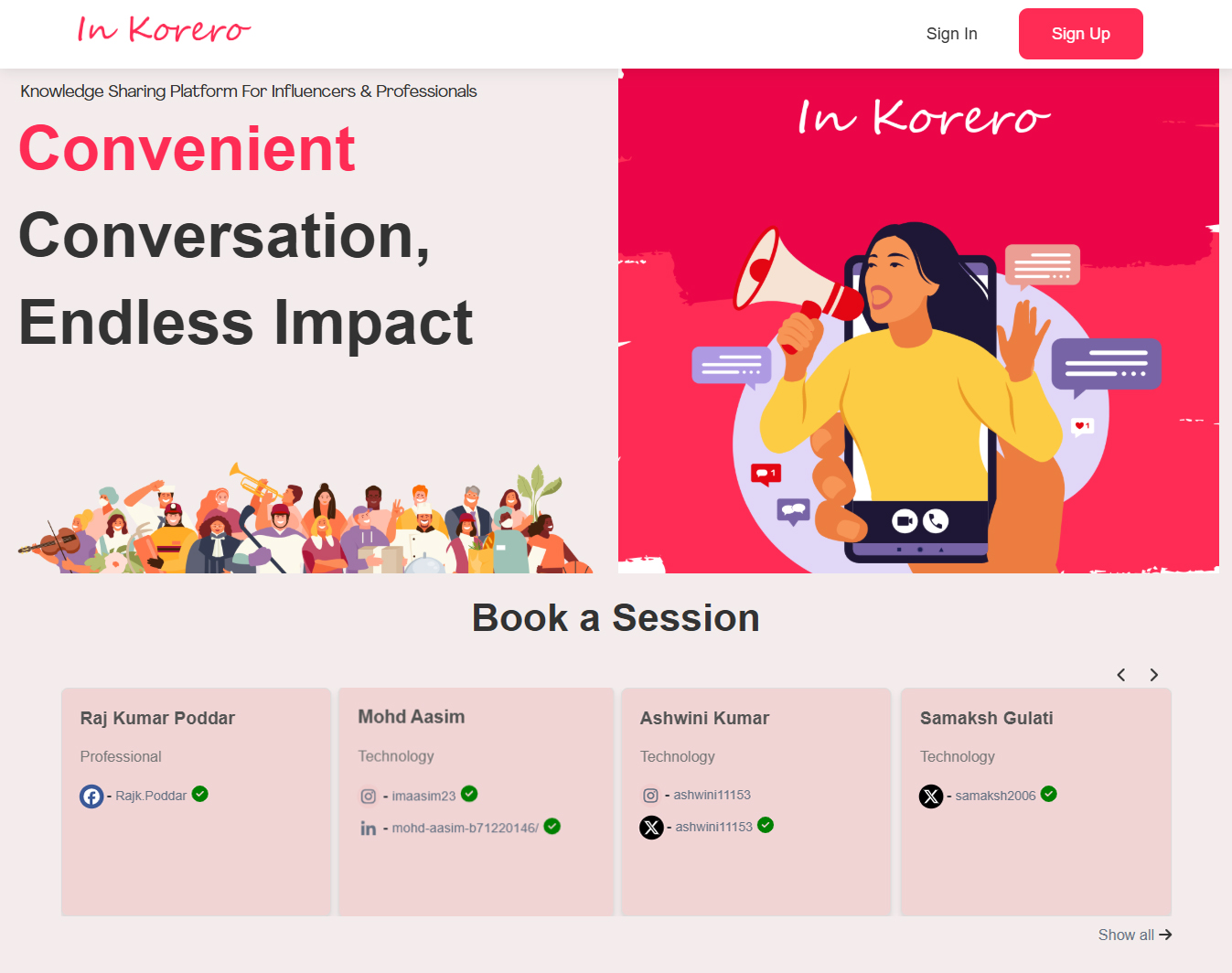Click verified badge next to imaasim23
The image size is (1232, 973).
point(469,794)
